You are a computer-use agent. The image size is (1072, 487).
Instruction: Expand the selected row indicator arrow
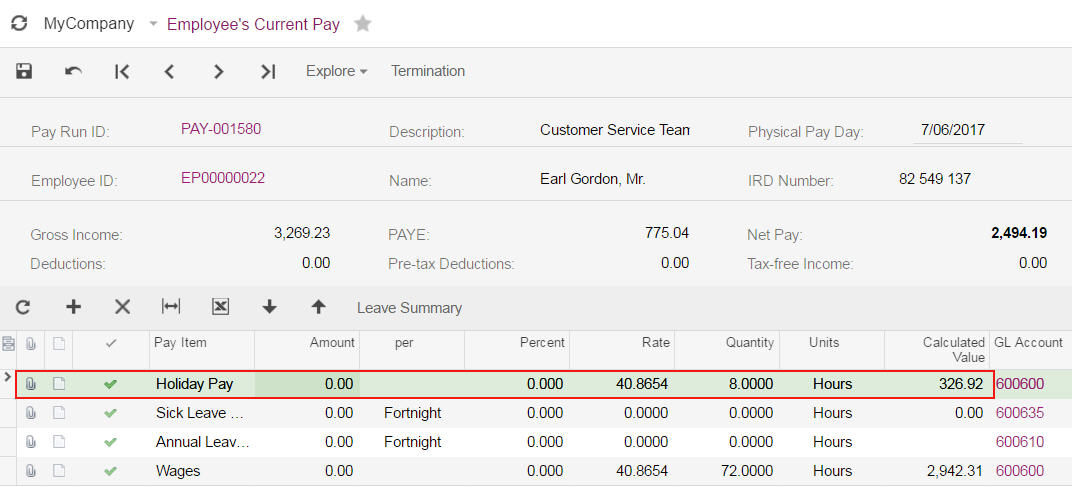(8, 377)
